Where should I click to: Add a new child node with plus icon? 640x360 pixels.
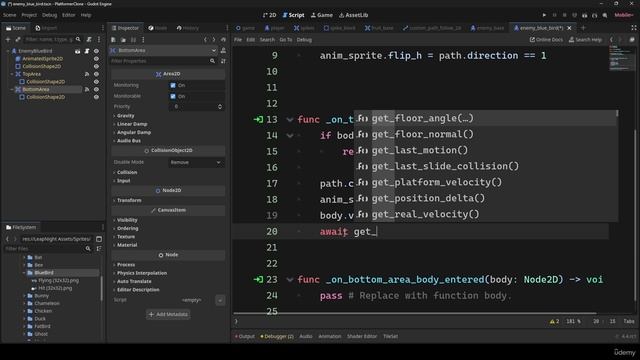click(x=8, y=40)
